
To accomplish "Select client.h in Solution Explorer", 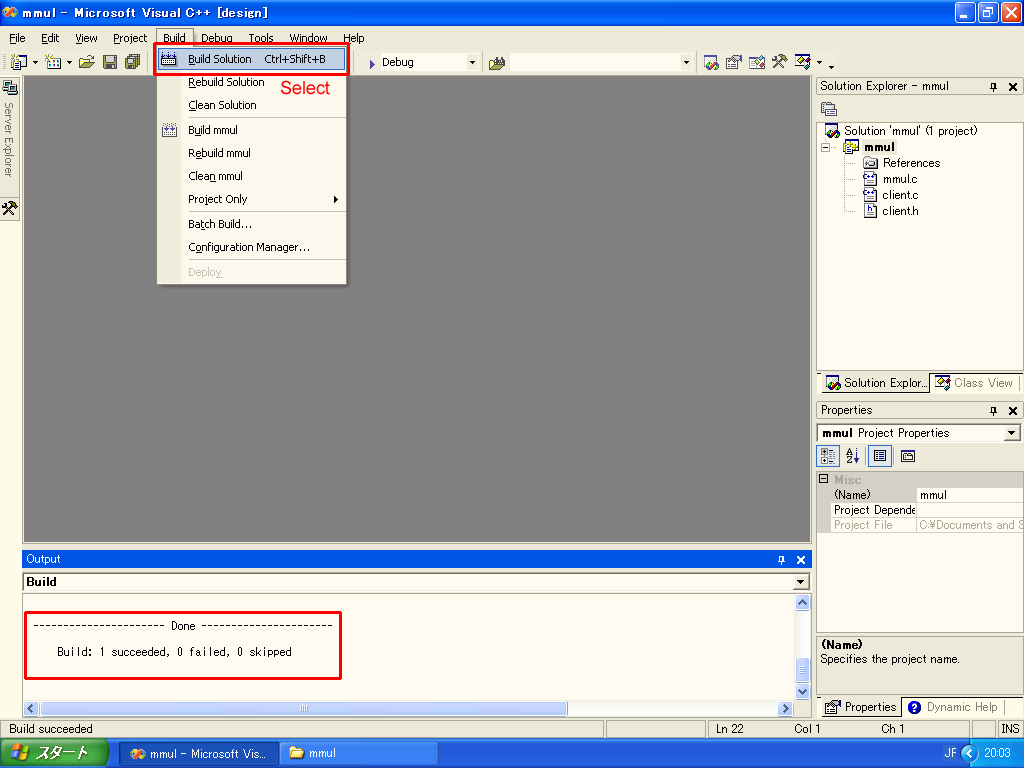I will coord(900,211).
